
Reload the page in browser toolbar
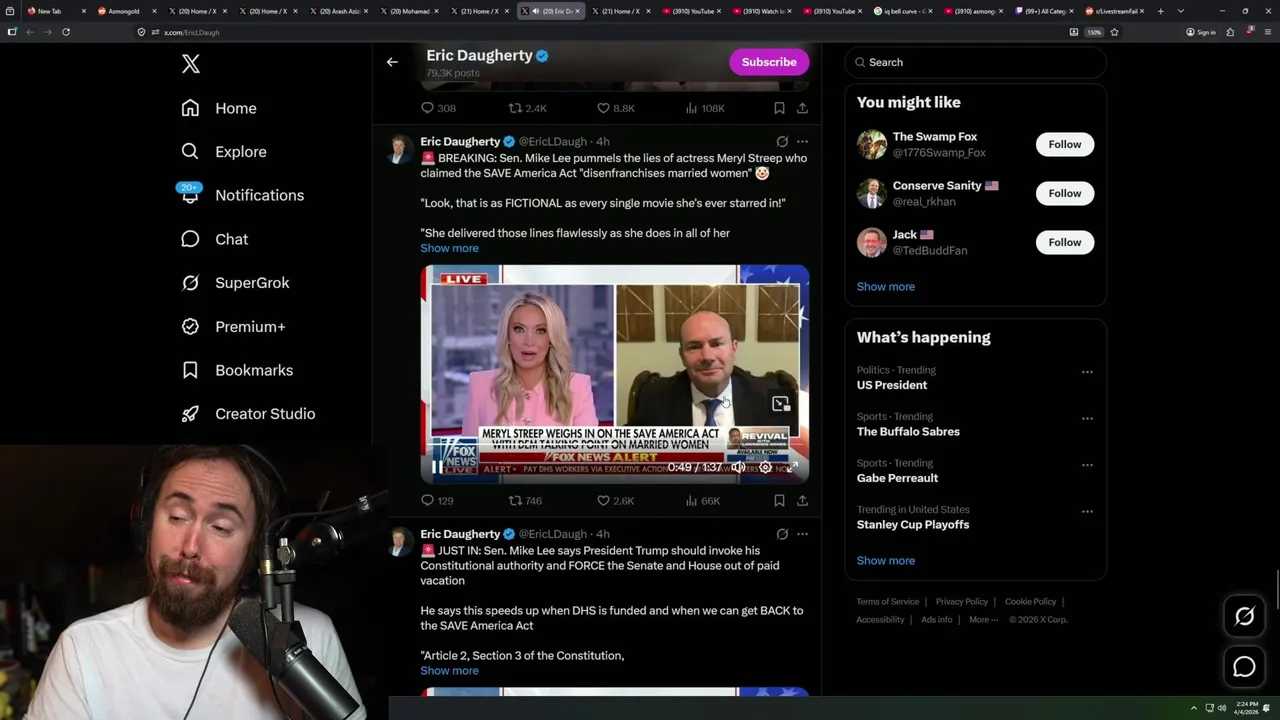point(66,32)
